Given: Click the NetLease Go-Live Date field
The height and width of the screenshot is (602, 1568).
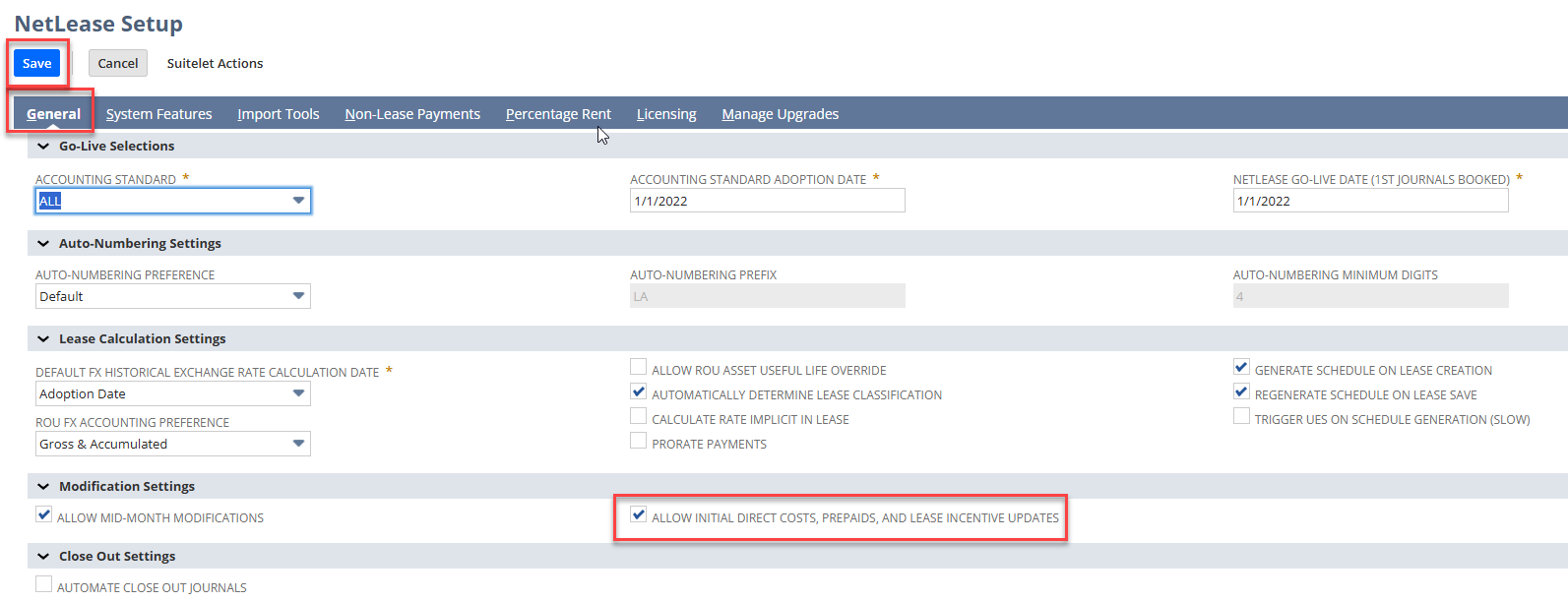Looking at the screenshot, I should tap(1371, 201).
